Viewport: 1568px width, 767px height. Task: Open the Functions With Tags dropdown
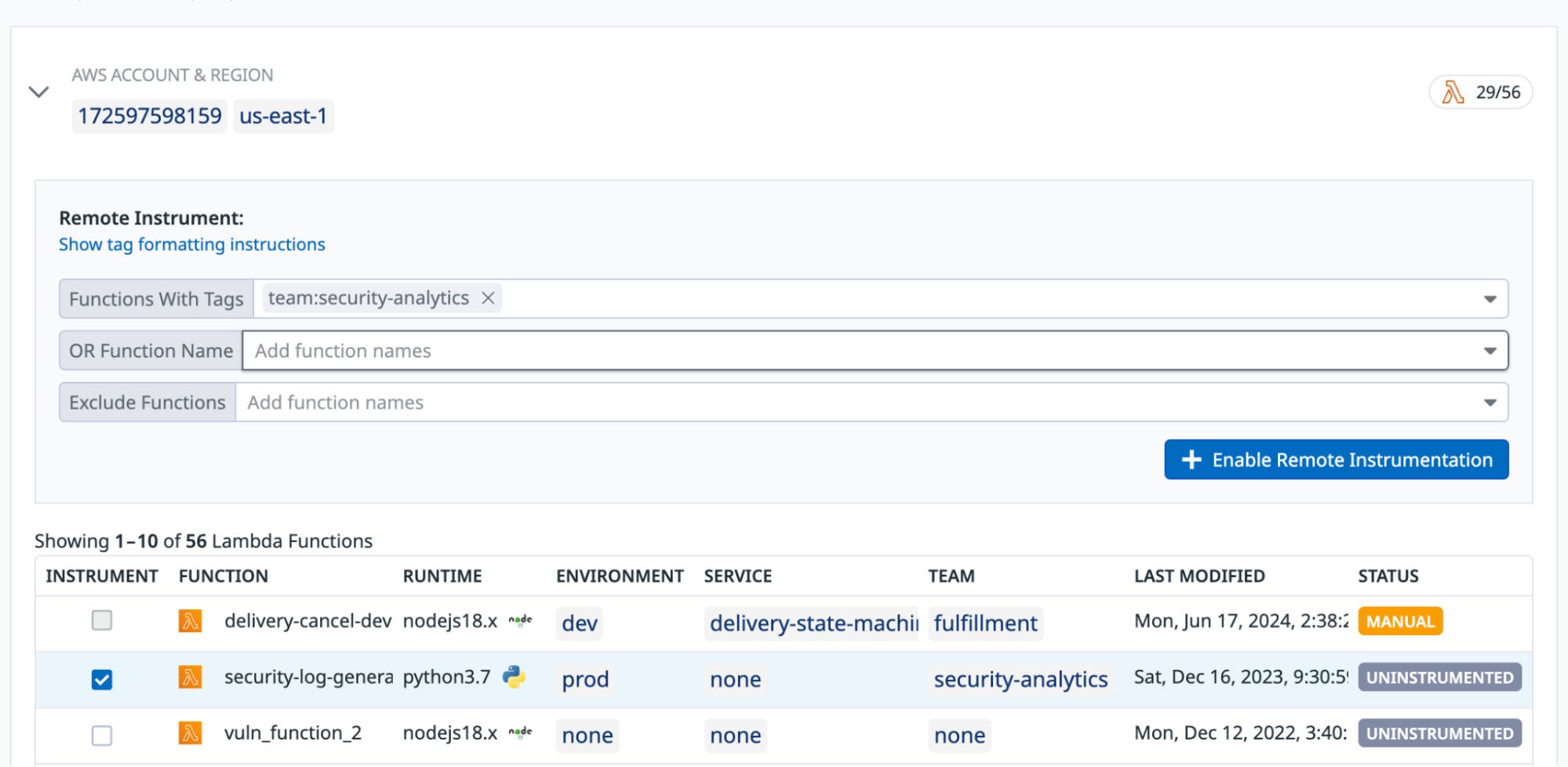(1489, 299)
